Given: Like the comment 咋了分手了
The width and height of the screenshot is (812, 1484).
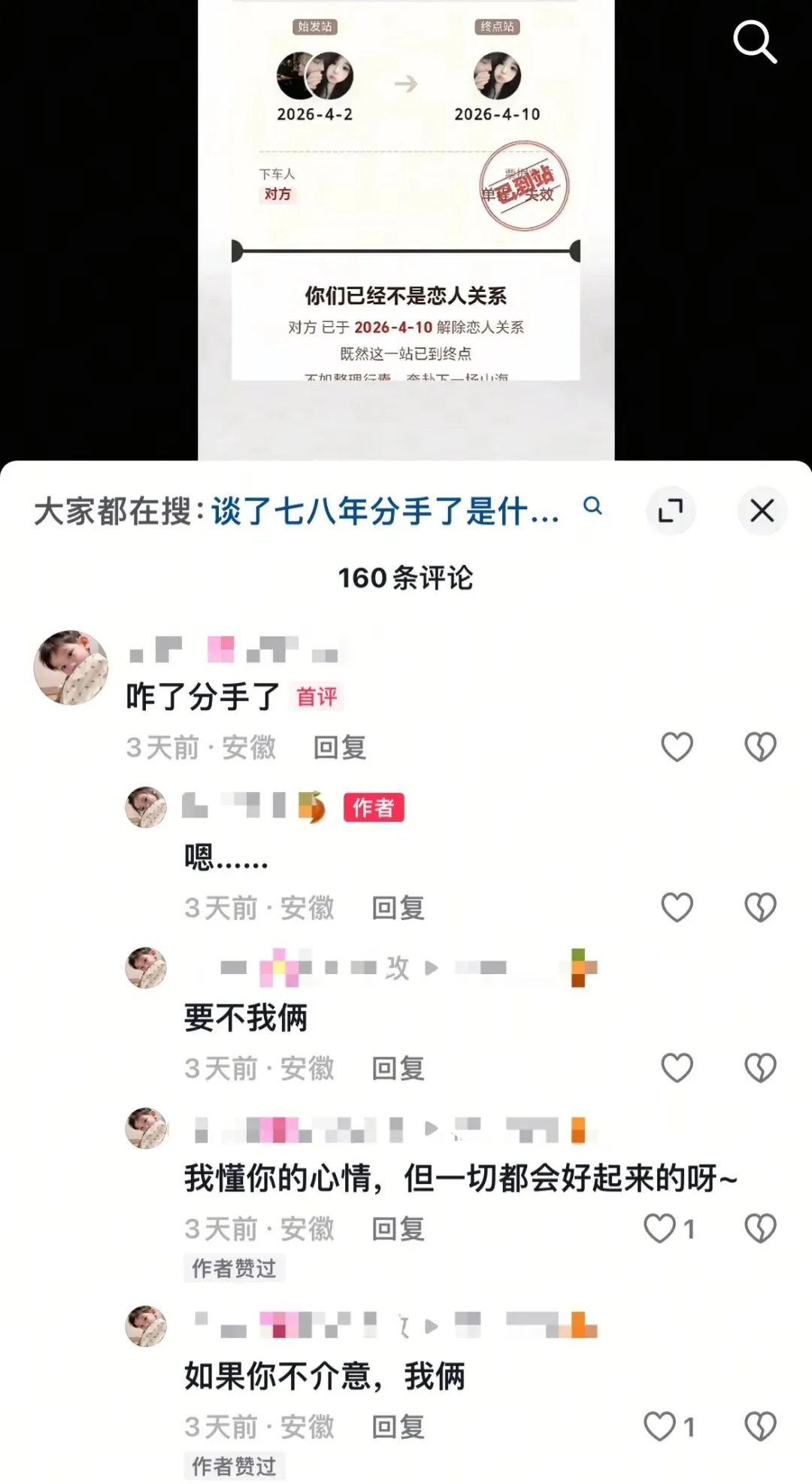Looking at the screenshot, I should 677,747.
